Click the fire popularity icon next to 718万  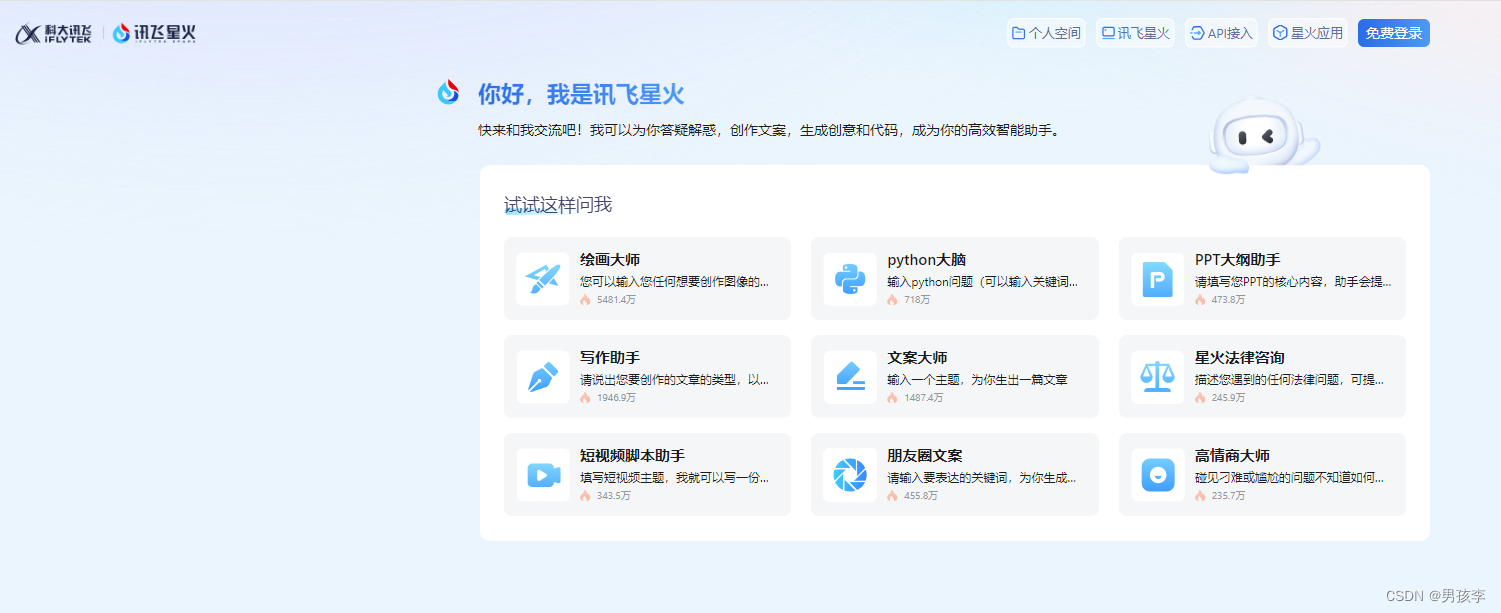point(892,300)
